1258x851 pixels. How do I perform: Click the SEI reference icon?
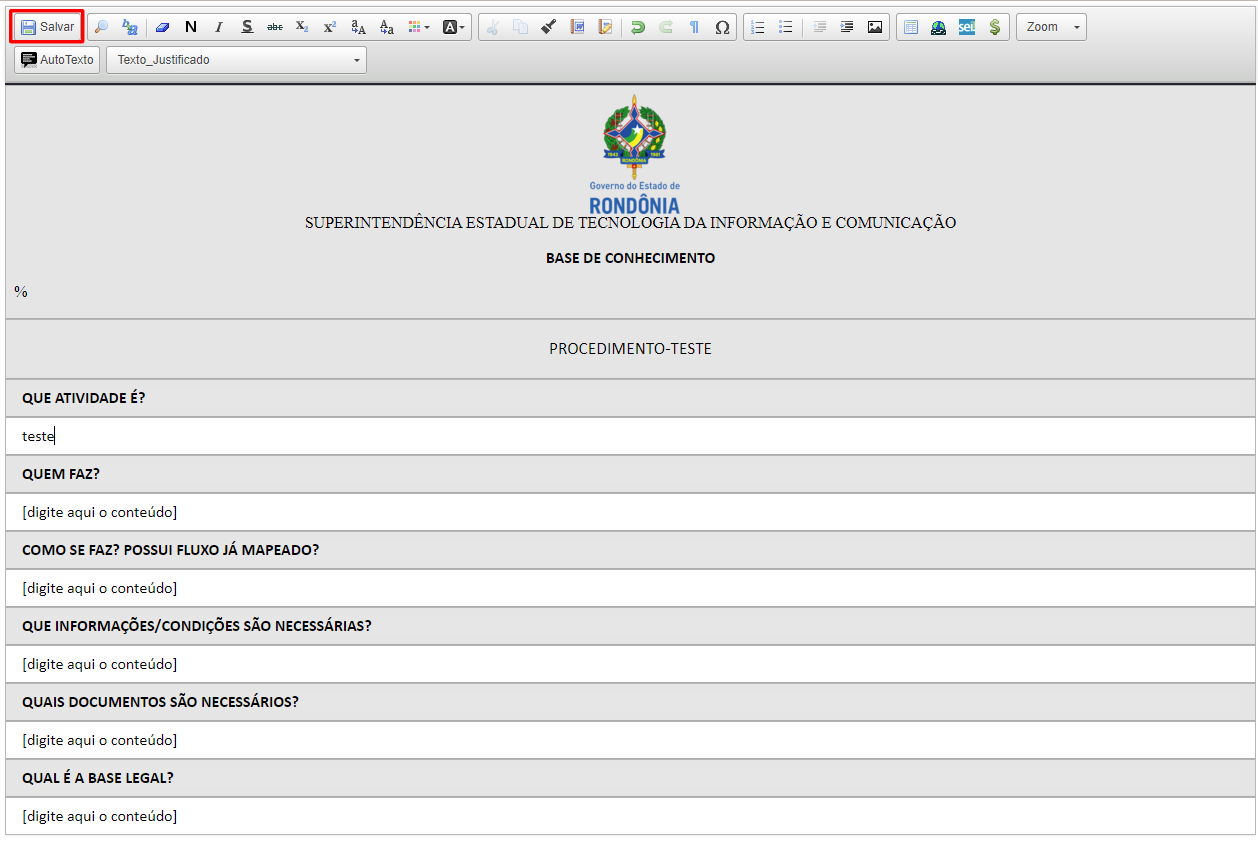pos(965,27)
